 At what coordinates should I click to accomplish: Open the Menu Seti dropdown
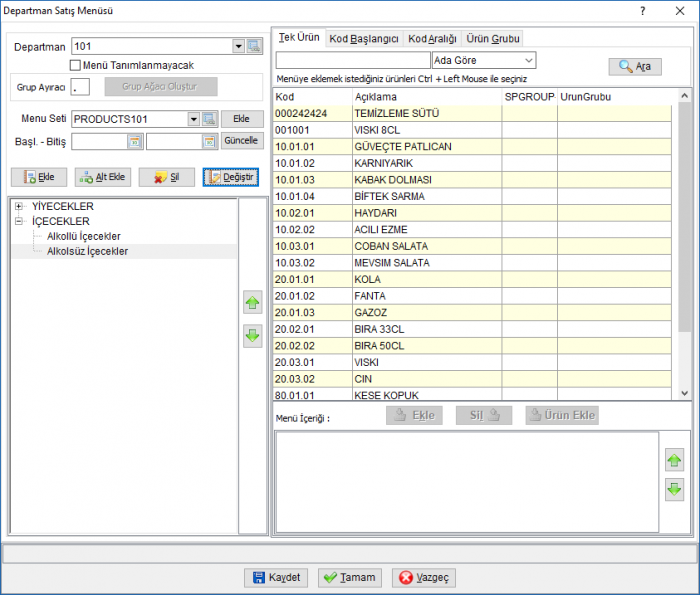[193, 119]
